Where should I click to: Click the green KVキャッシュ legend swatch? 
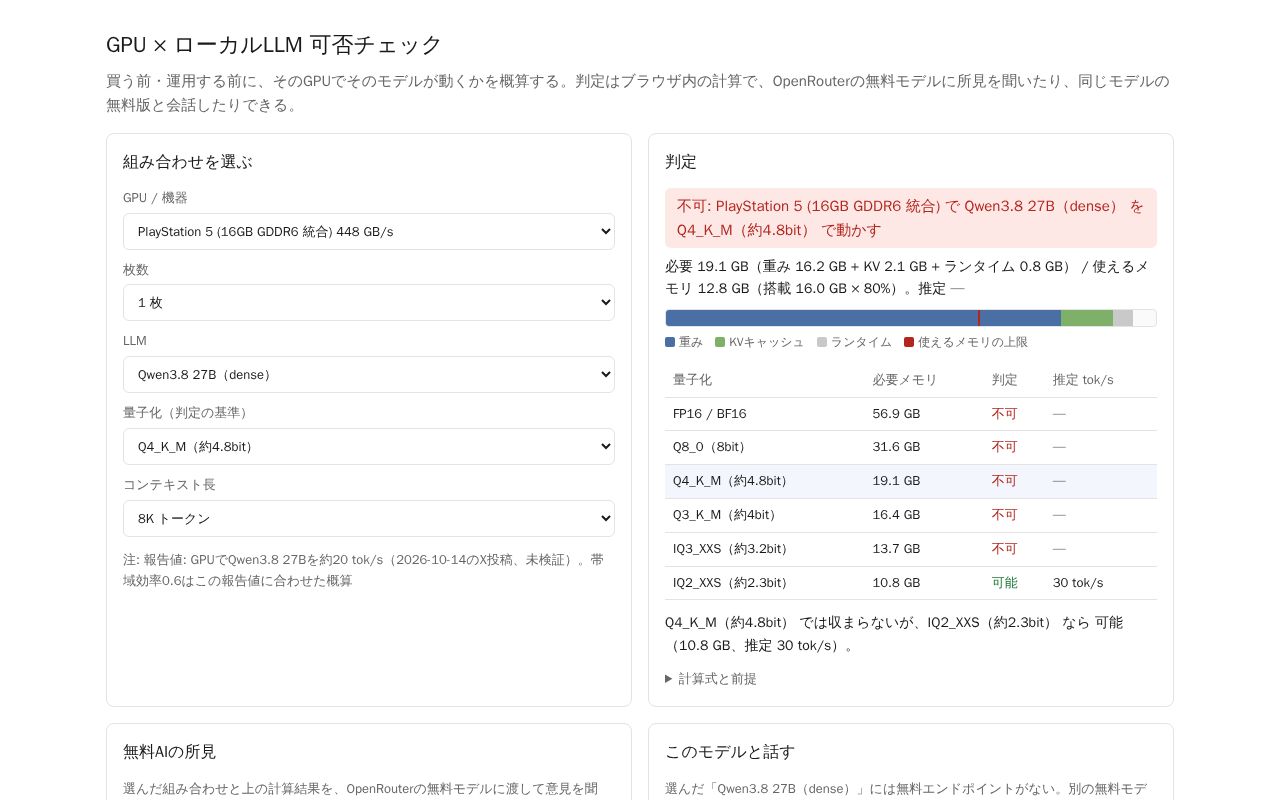click(x=720, y=342)
